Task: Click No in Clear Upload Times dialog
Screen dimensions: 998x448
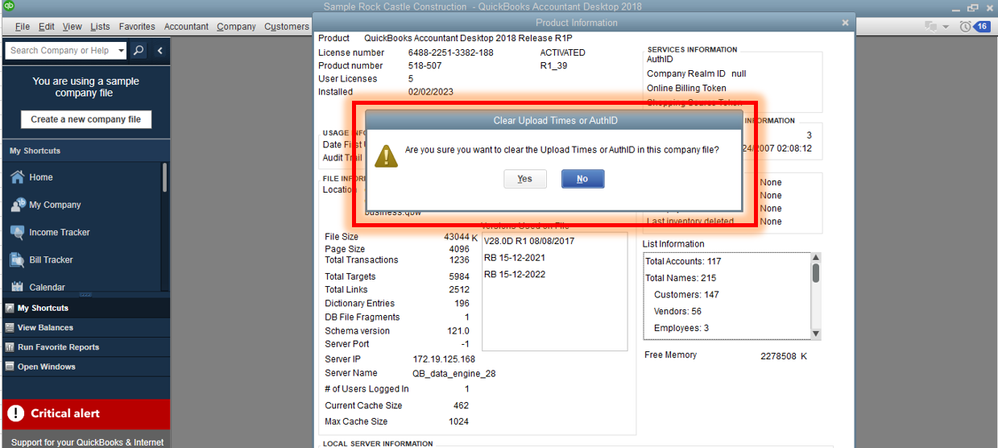Action: [x=582, y=179]
